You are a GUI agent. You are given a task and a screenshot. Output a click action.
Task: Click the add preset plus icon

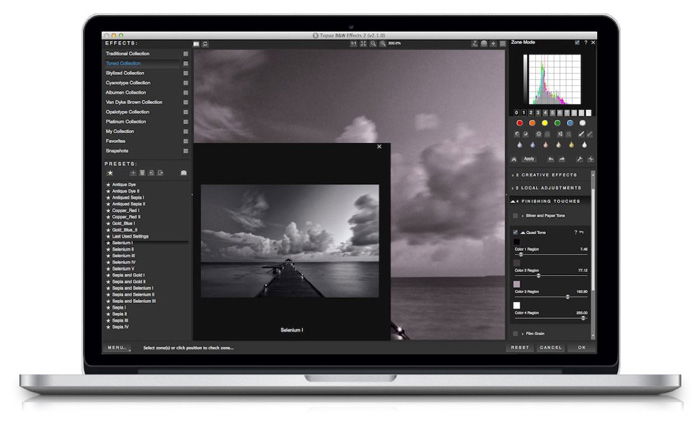(x=132, y=173)
